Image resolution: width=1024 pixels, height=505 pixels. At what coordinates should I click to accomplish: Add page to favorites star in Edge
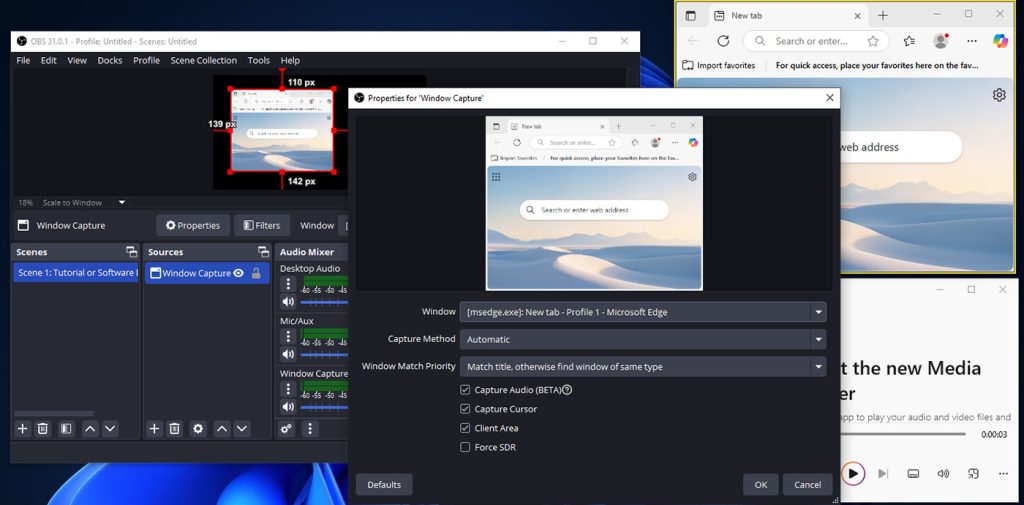tap(872, 41)
